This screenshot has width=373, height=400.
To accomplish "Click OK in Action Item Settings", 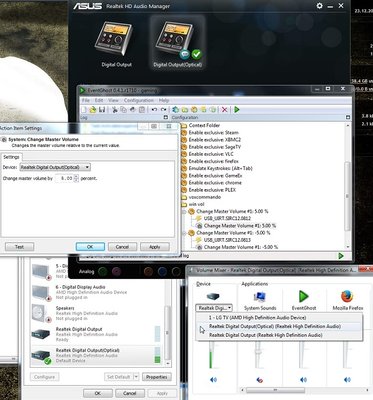I will (90, 247).
